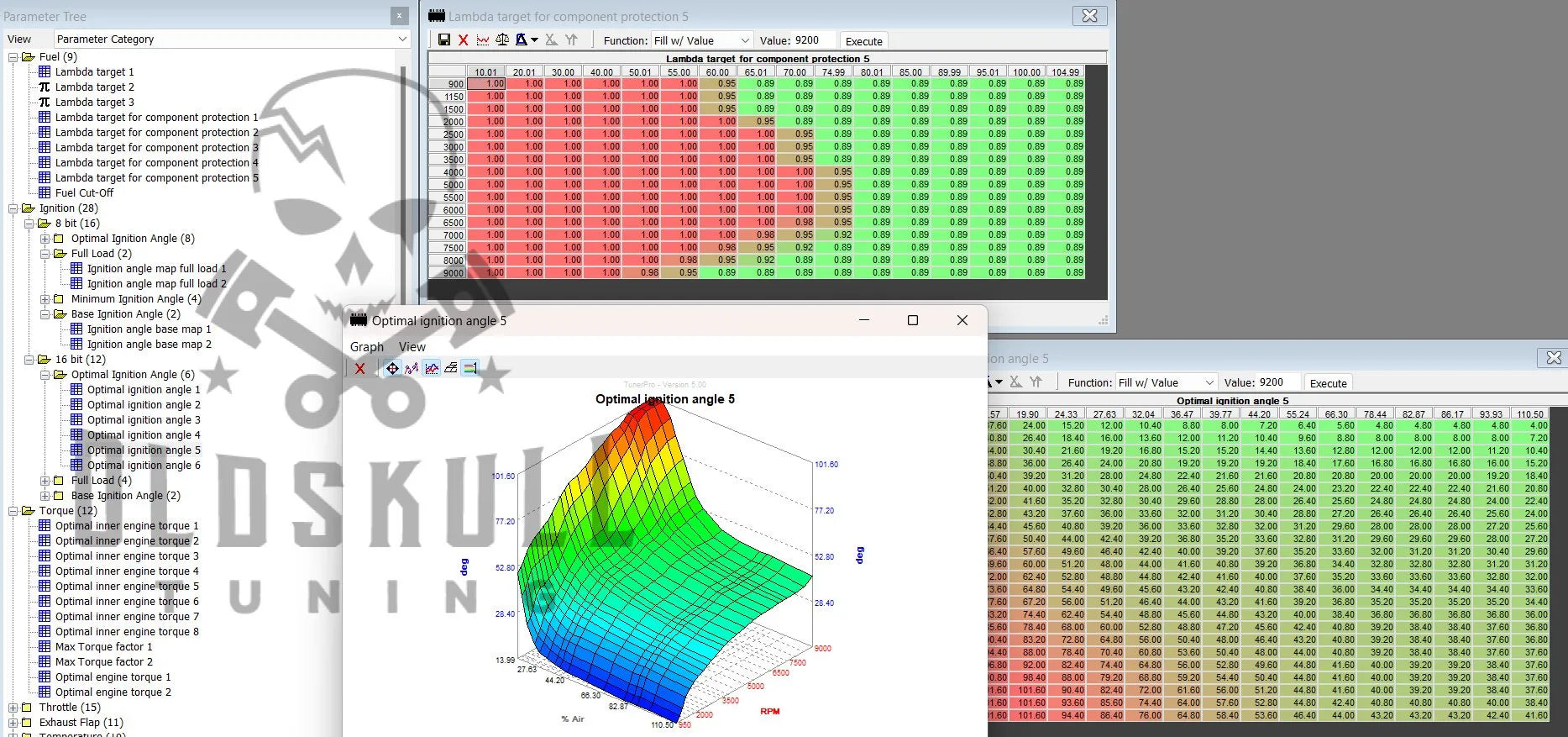Click the red X icon in graph toolbar
Image resolution: width=1568 pixels, height=737 pixels.
[360, 368]
